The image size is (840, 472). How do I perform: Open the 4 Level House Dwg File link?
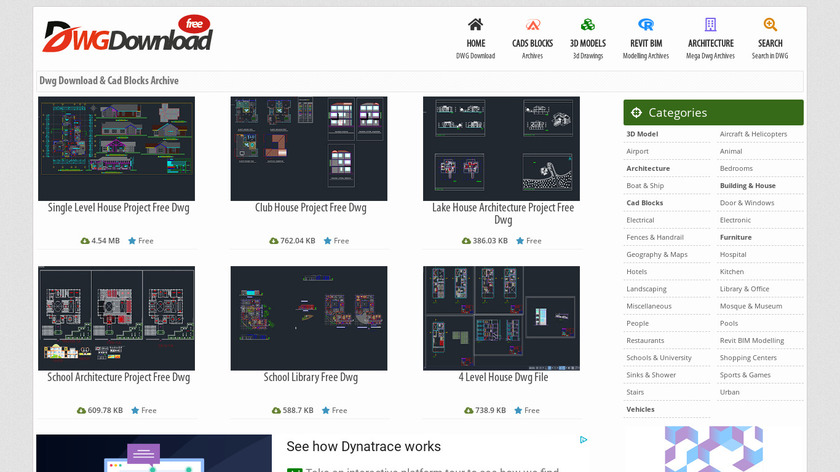(x=503, y=377)
